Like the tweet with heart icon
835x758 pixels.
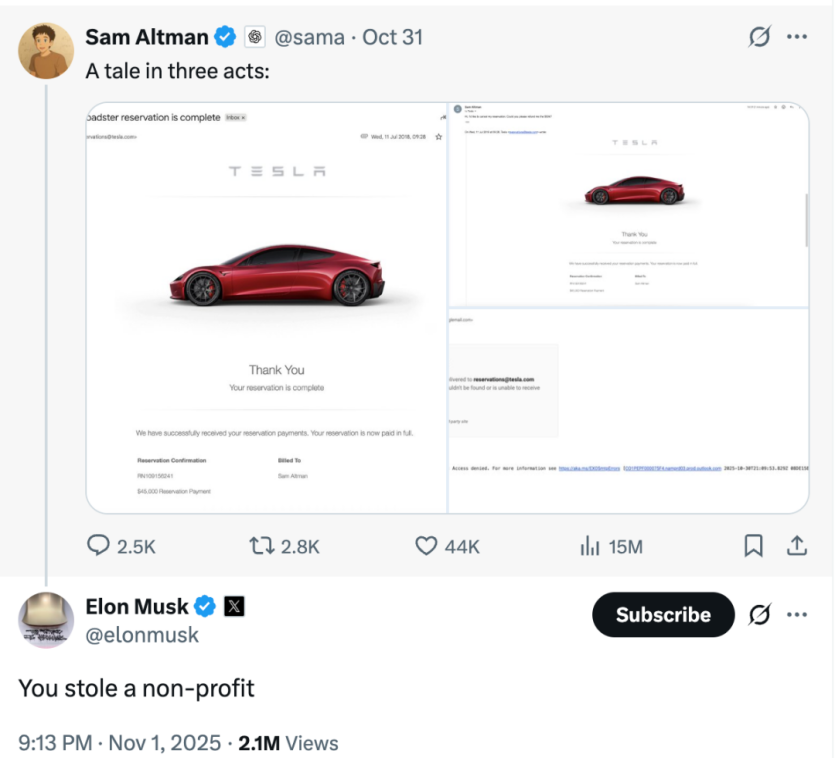pos(427,546)
